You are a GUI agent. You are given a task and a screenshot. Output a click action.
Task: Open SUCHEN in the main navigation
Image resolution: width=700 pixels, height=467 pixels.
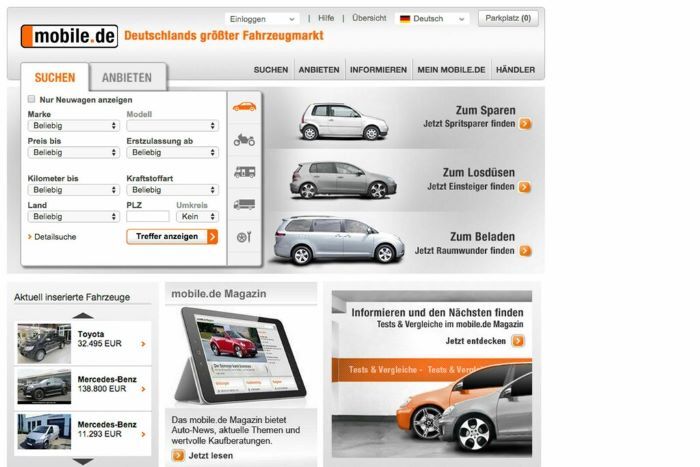(271, 70)
